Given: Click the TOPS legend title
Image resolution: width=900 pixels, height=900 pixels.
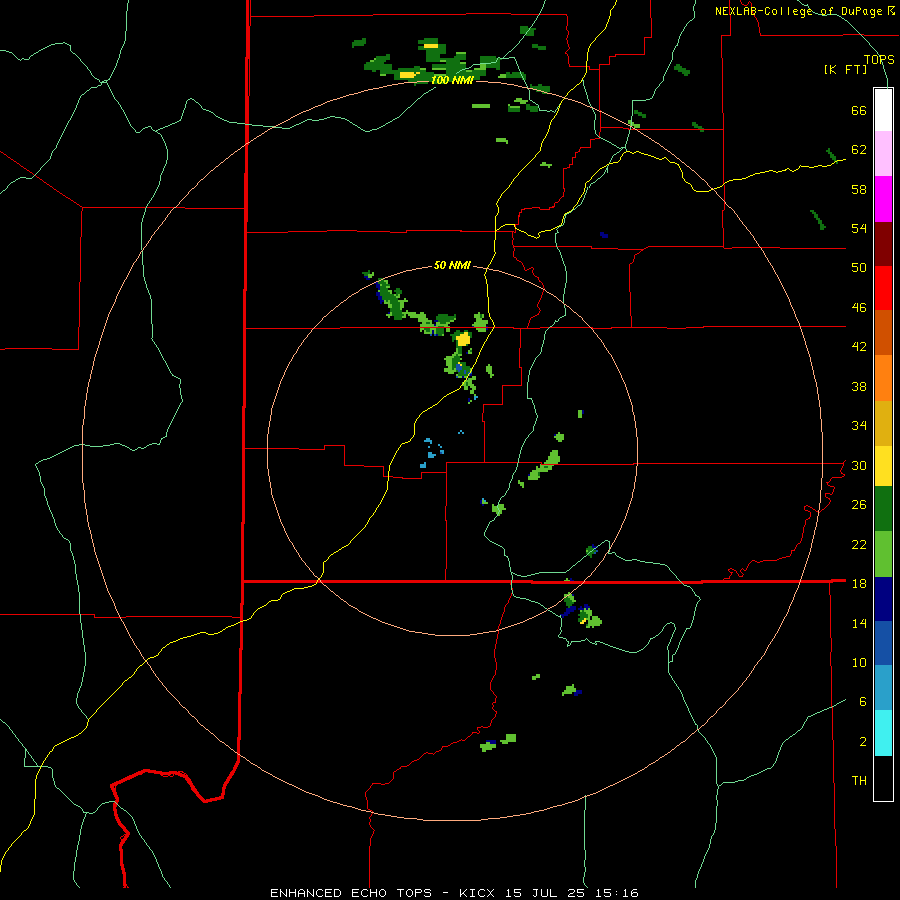Looking at the screenshot, I should coord(879,59).
